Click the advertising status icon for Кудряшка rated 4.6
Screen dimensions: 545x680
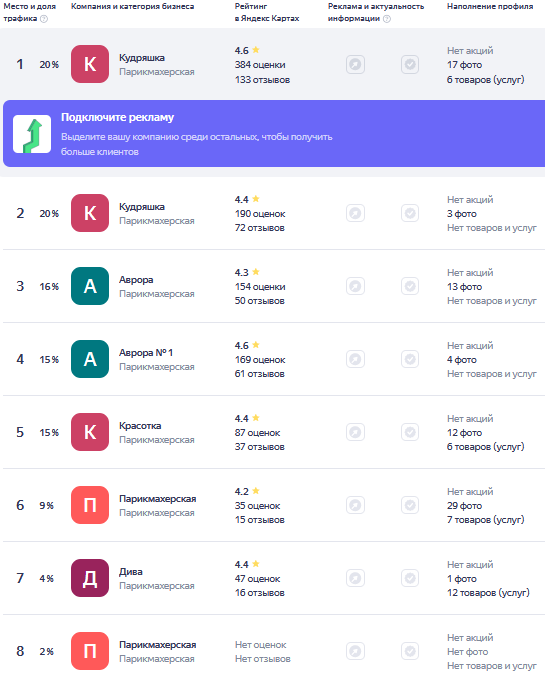pos(355,65)
